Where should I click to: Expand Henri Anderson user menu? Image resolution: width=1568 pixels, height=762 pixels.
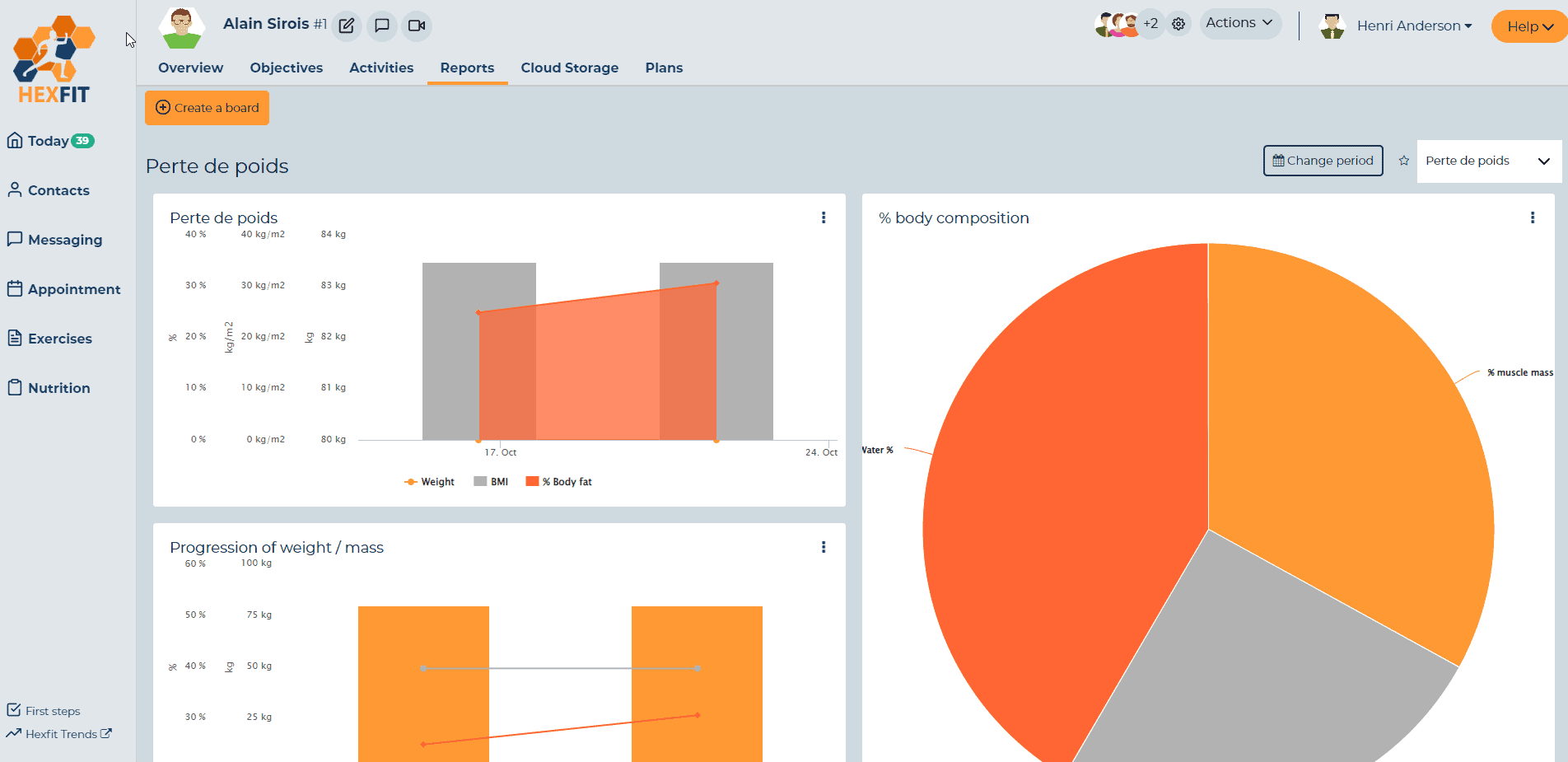[x=1413, y=26]
